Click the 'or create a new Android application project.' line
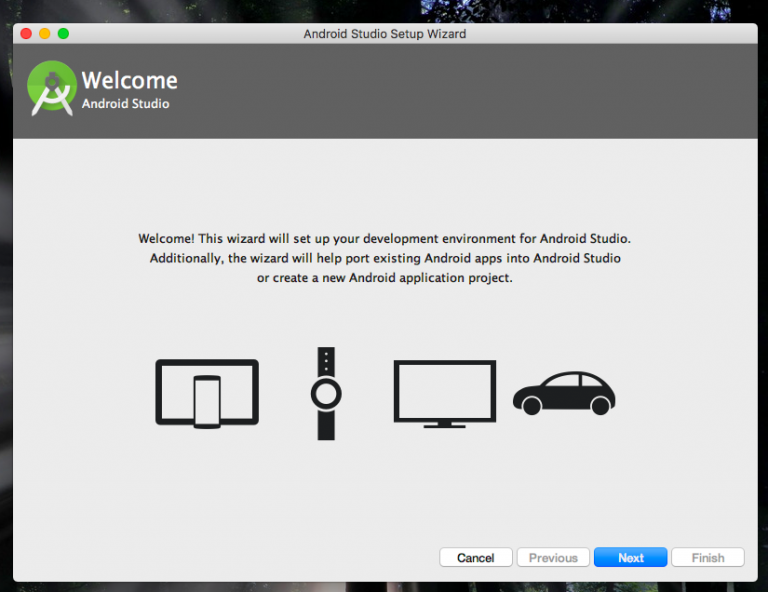 click(384, 278)
